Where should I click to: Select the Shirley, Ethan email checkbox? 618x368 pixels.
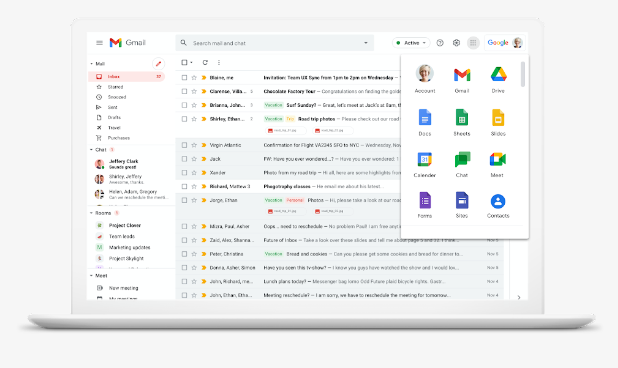point(184,119)
